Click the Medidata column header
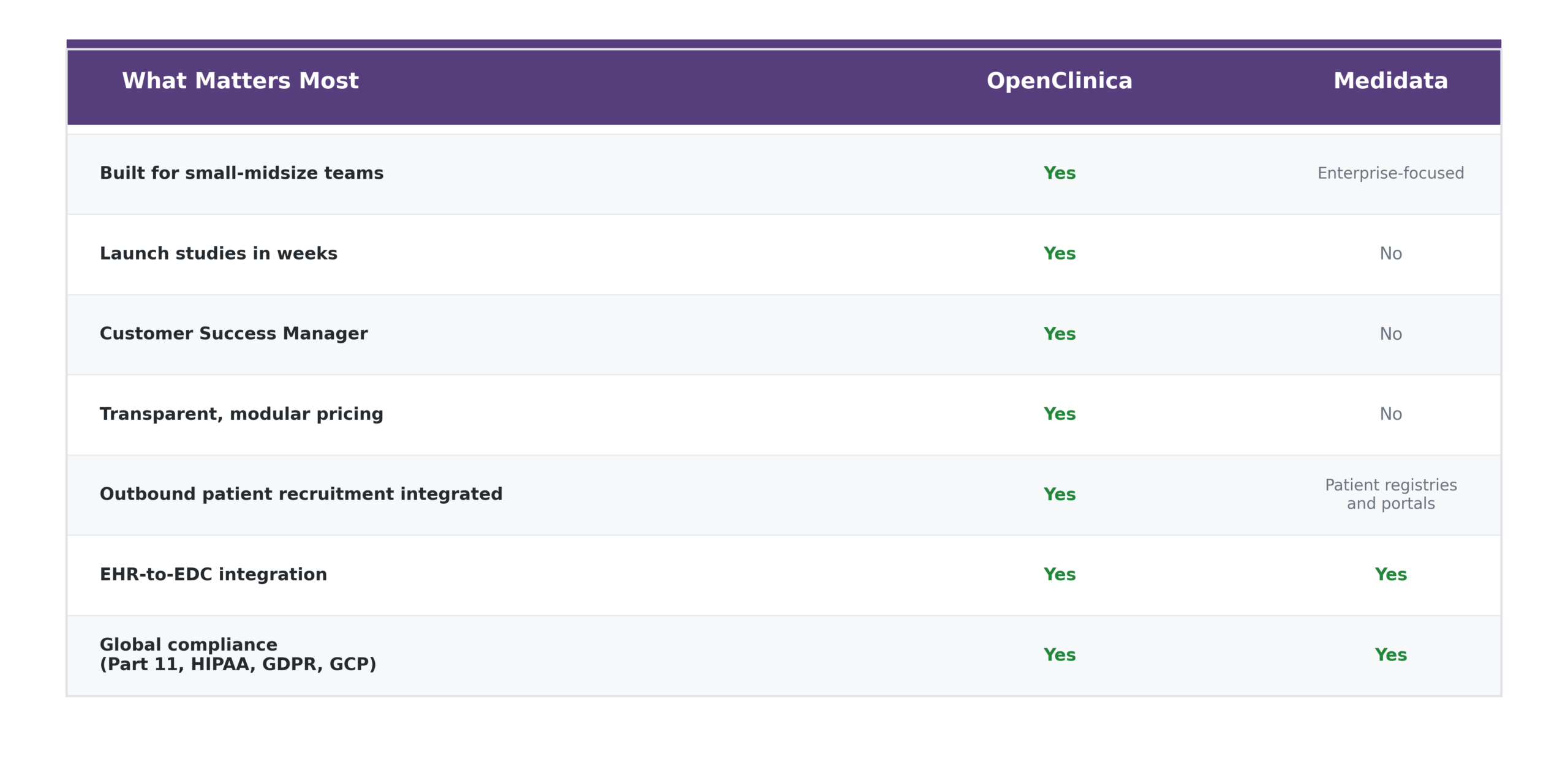The image size is (1568, 778). coord(1390,81)
